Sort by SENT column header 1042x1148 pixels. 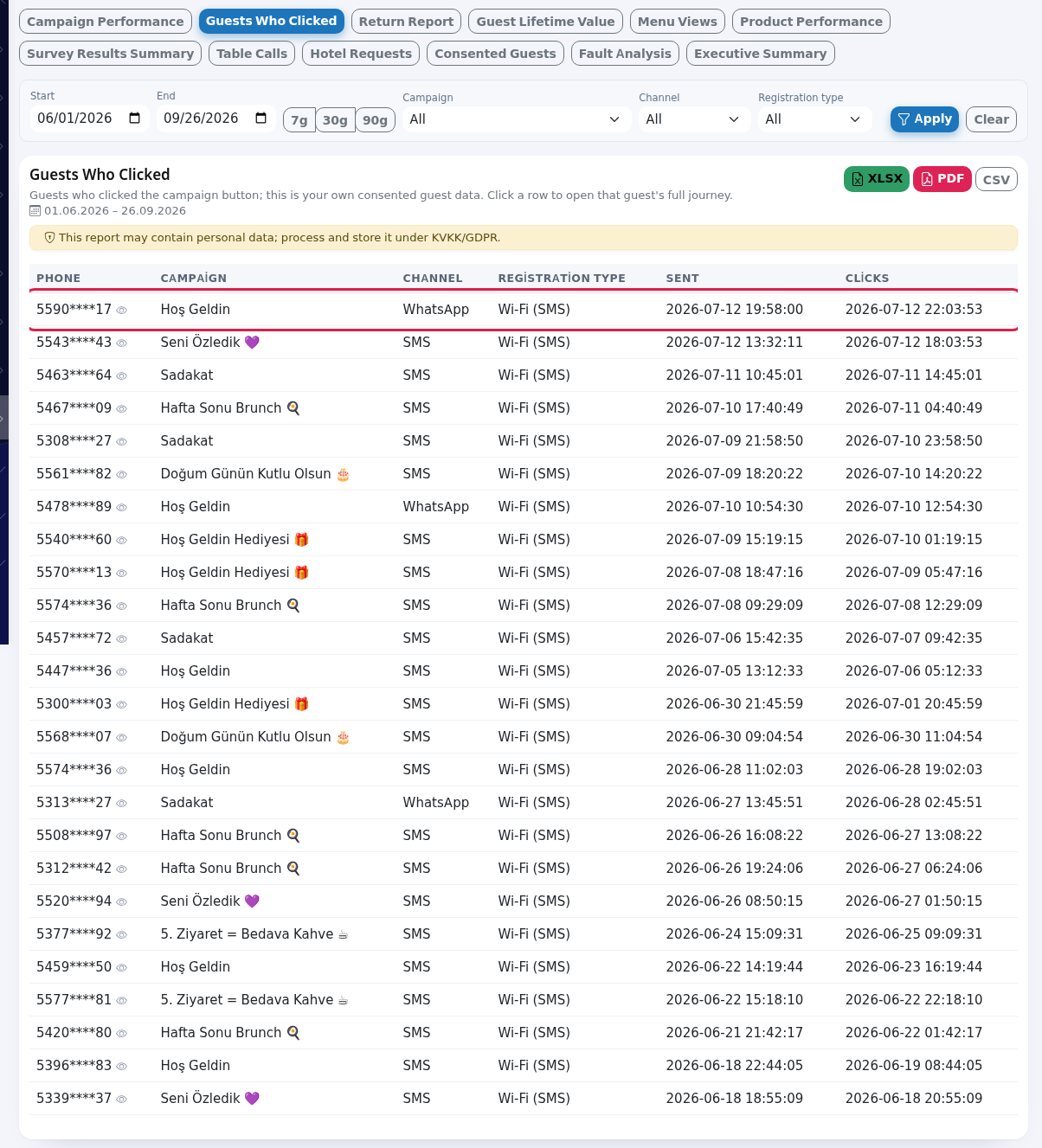tap(682, 279)
